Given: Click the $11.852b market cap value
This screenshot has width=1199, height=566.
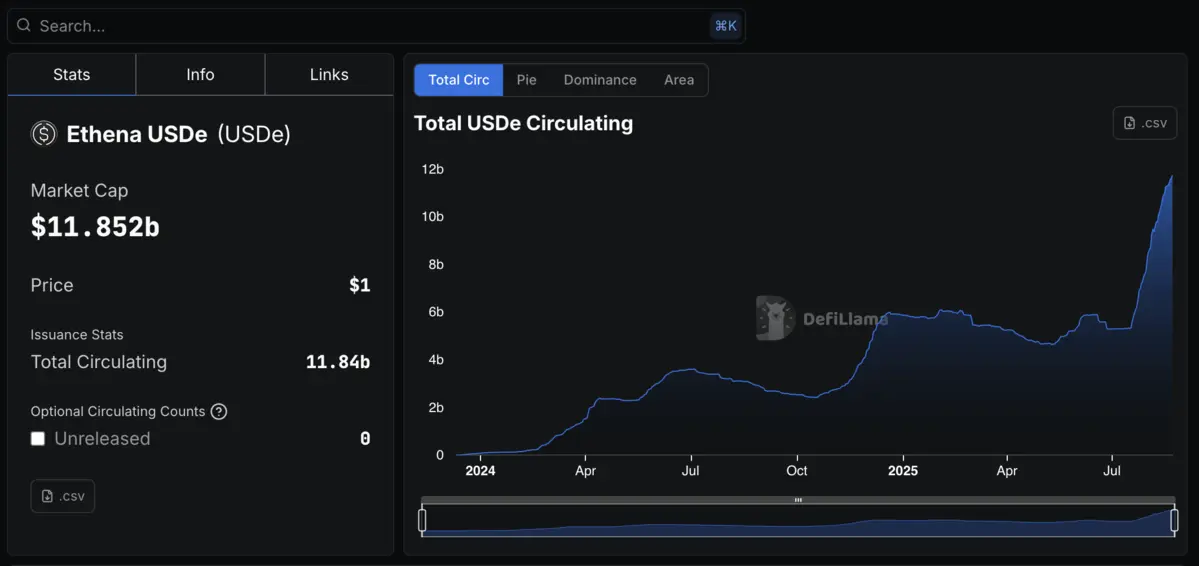Looking at the screenshot, I should pyautogui.click(x=95, y=227).
